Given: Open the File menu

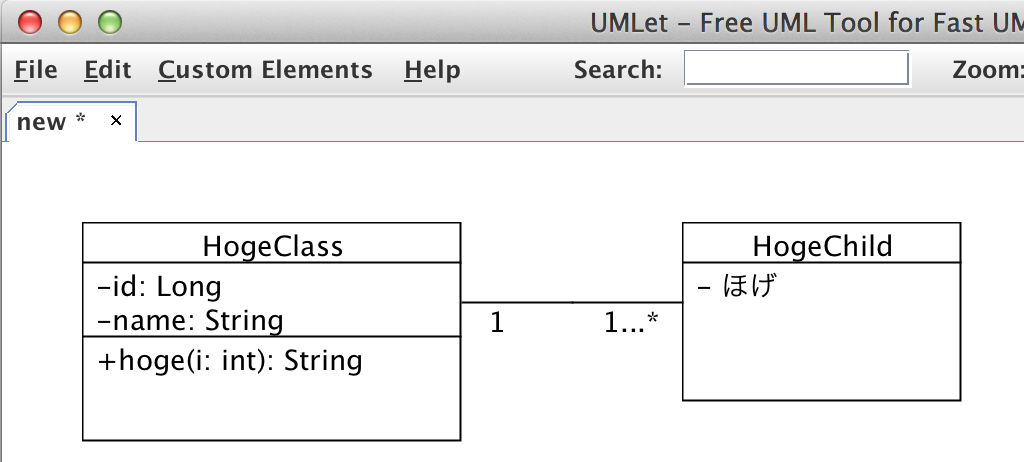Looking at the screenshot, I should pyautogui.click(x=36, y=70).
